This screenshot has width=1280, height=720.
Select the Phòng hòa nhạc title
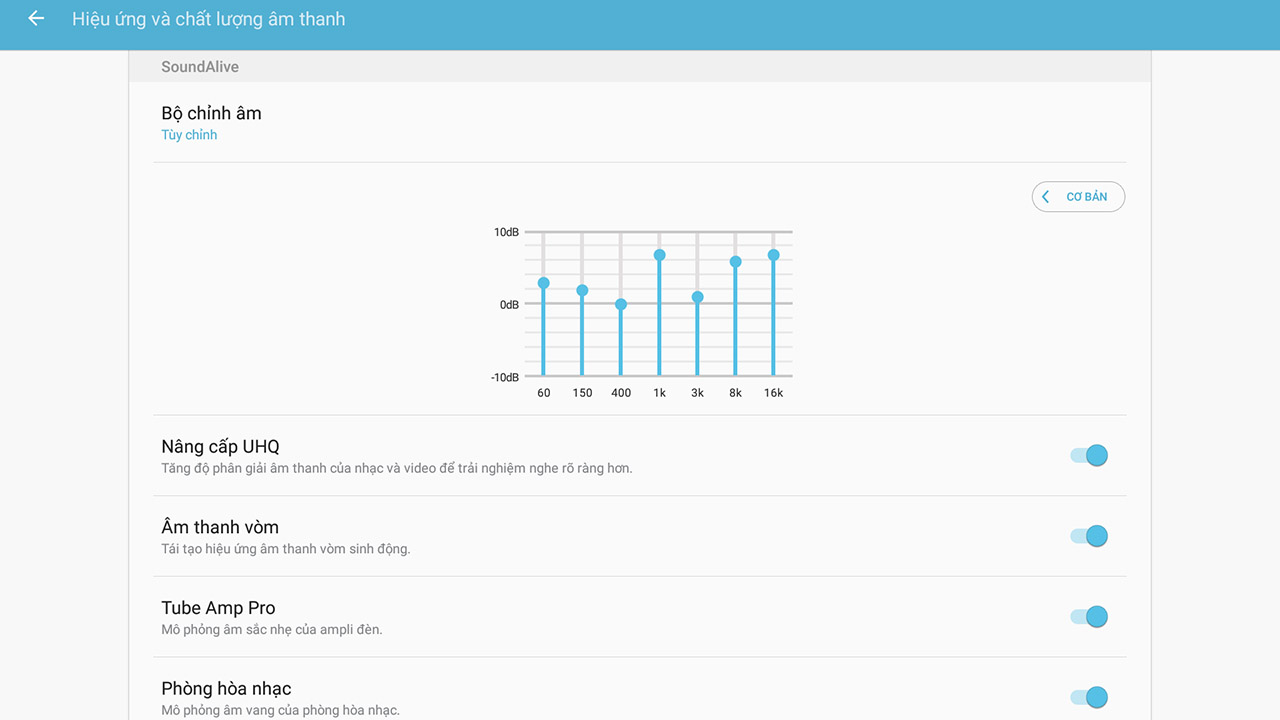click(x=226, y=688)
